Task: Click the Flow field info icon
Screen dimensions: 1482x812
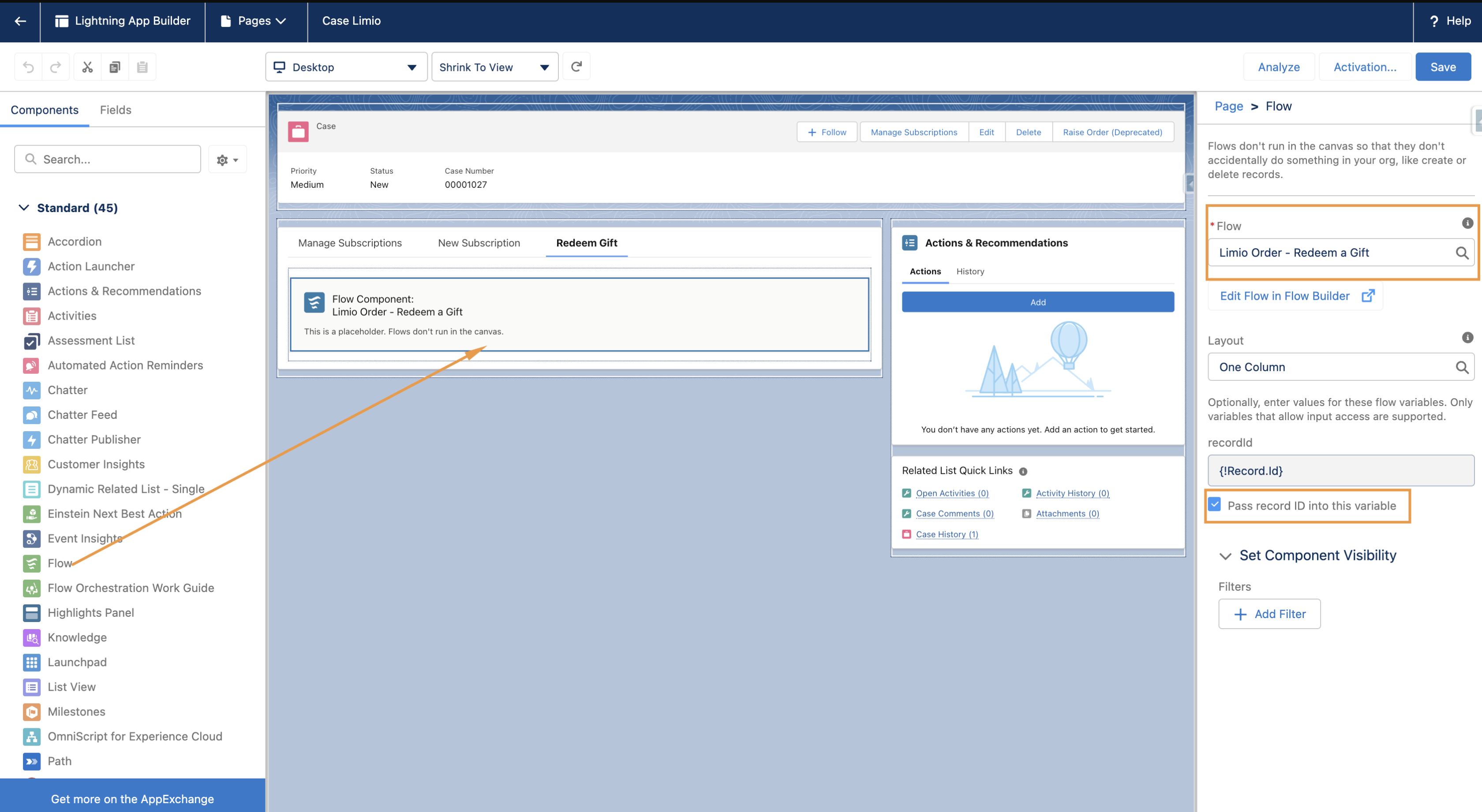Action: click(x=1467, y=223)
